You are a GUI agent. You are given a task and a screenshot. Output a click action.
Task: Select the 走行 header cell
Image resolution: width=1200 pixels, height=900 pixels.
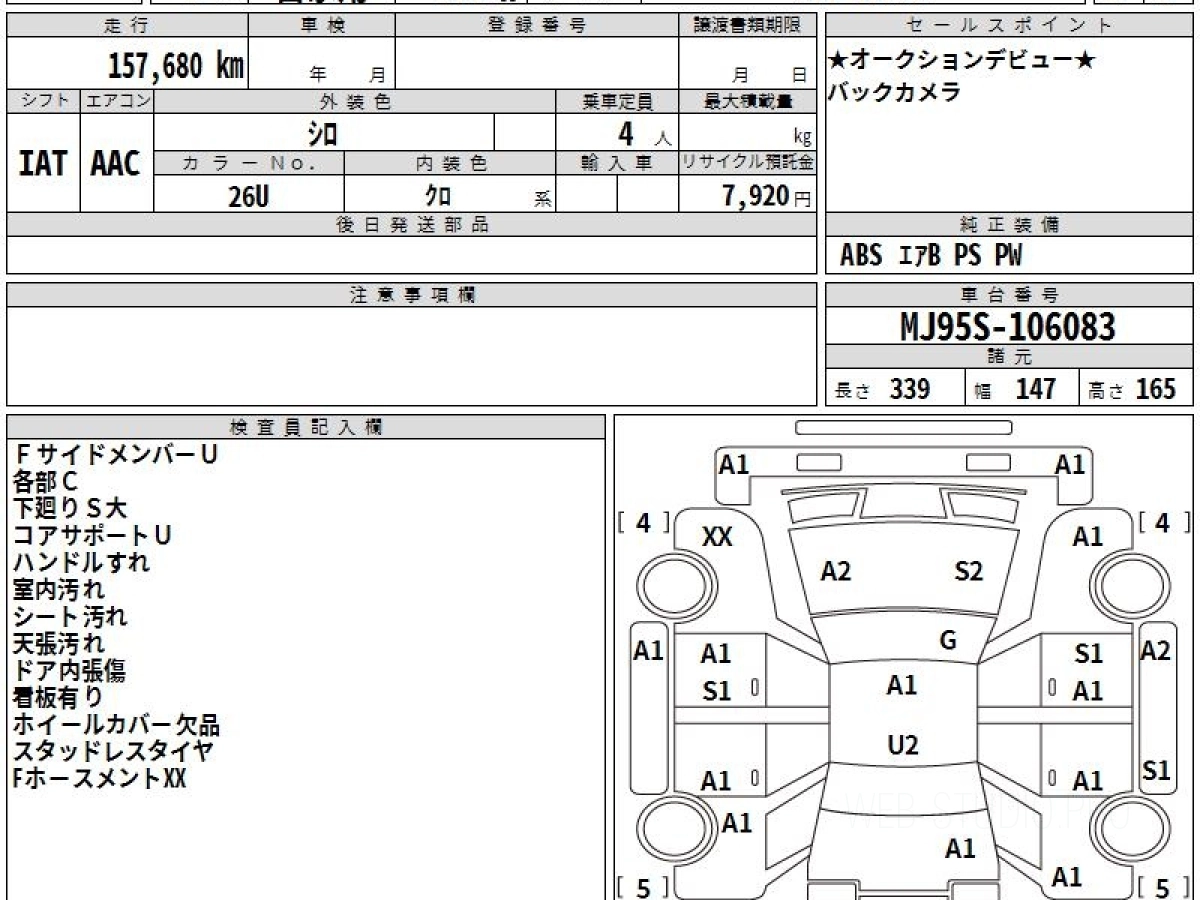click(126, 26)
